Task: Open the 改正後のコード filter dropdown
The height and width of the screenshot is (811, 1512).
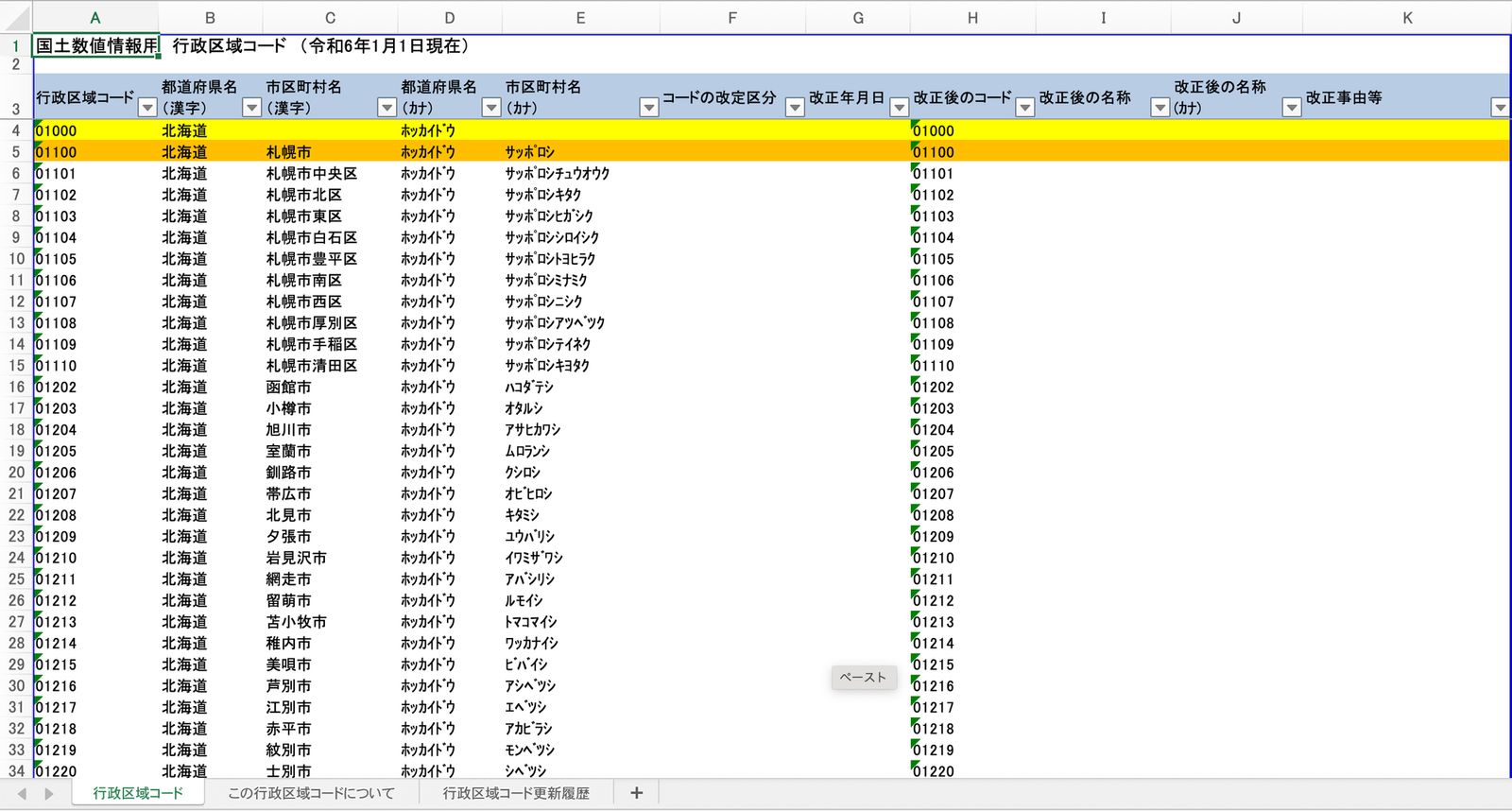Action: tap(1024, 108)
